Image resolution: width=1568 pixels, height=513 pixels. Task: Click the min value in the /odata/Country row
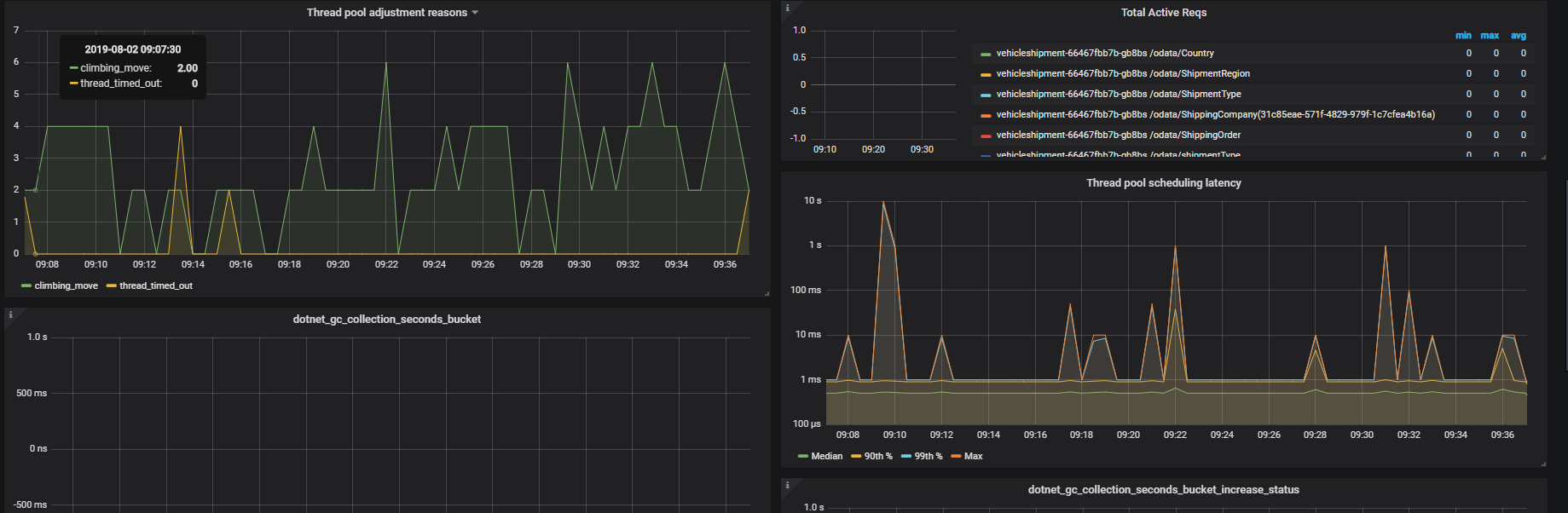coord(1468,53)
